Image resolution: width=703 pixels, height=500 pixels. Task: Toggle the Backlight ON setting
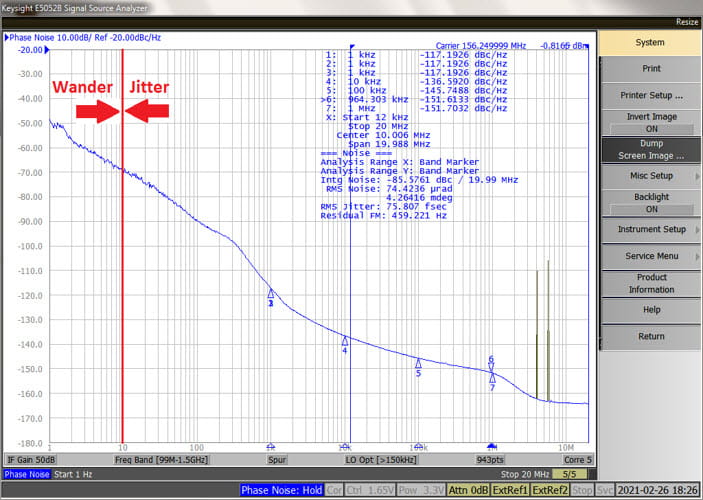651,203
